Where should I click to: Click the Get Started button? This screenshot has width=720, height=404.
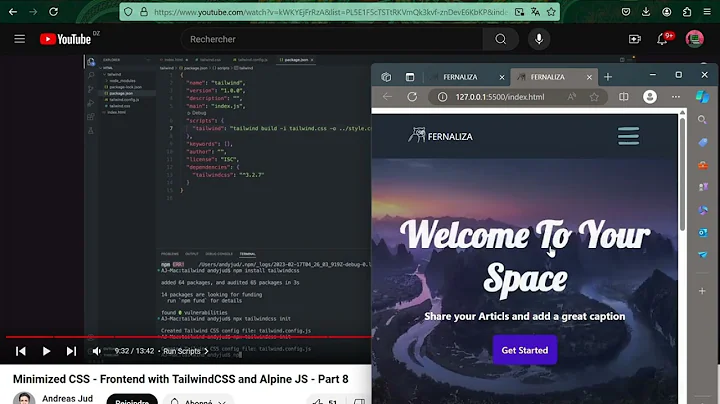524,350
